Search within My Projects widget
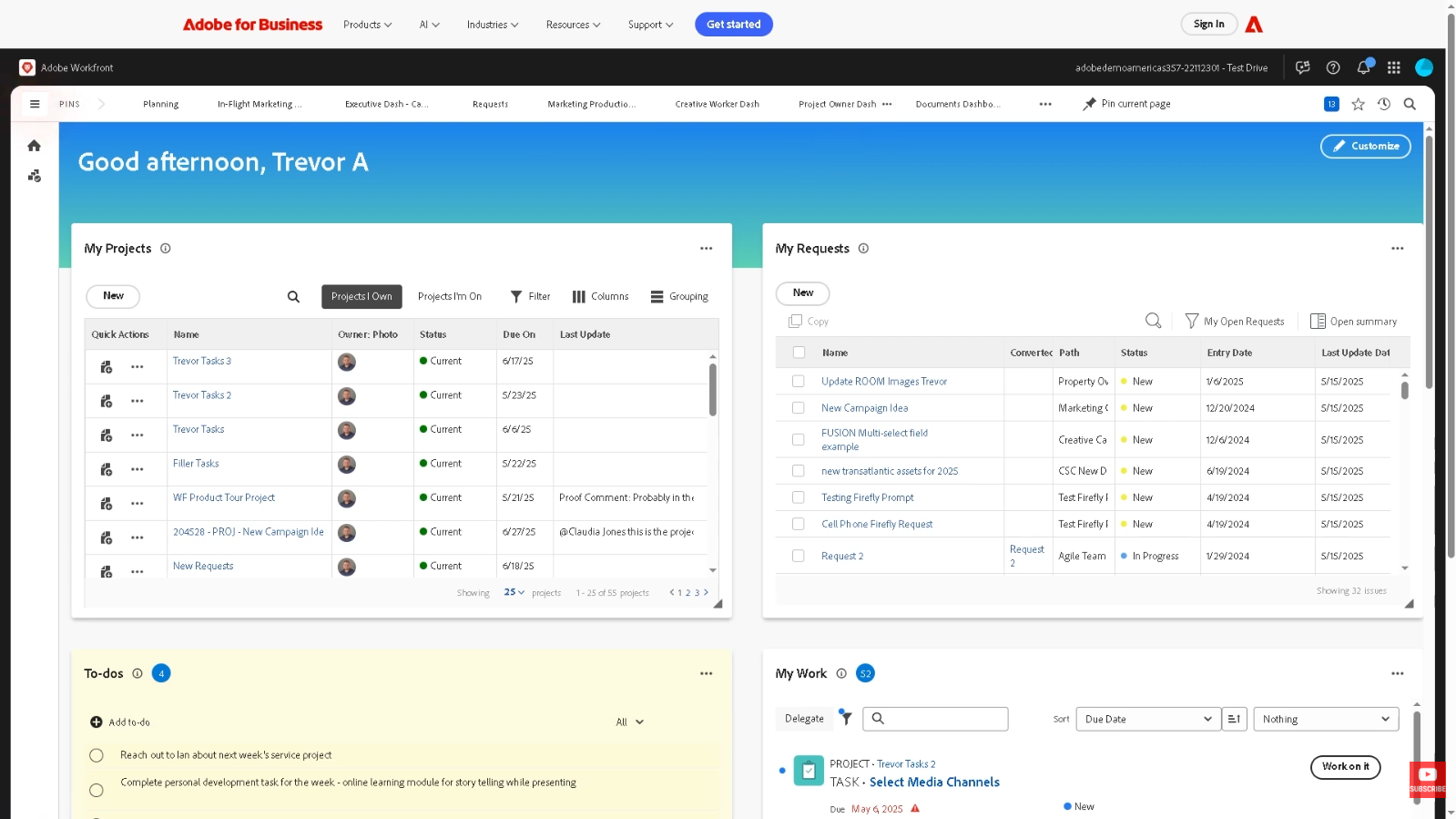This screenshot has height=819, width=1456. tap(293, 296)
